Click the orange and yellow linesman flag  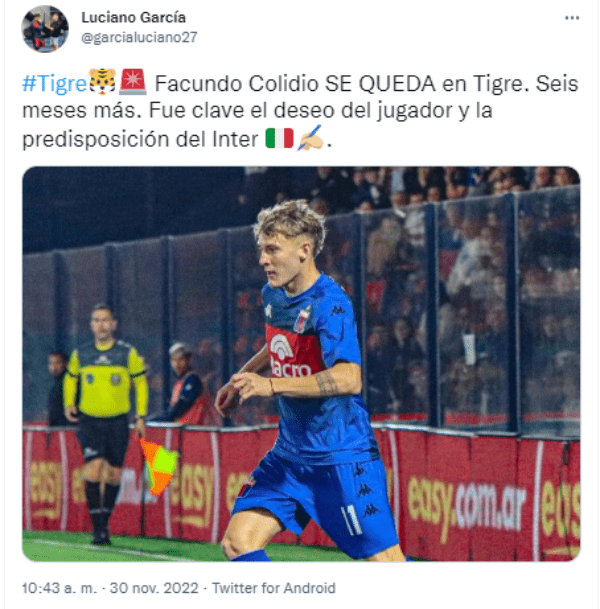pos(159,466)
